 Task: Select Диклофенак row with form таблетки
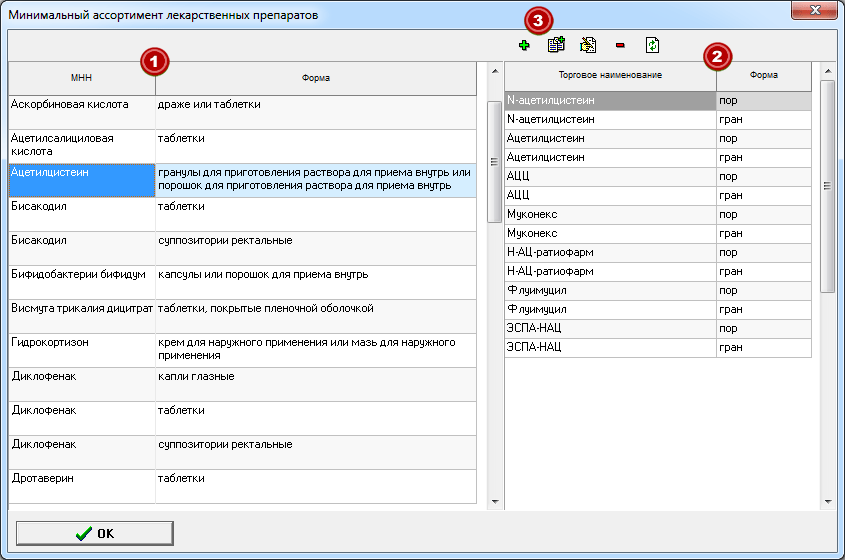[243, 418]
